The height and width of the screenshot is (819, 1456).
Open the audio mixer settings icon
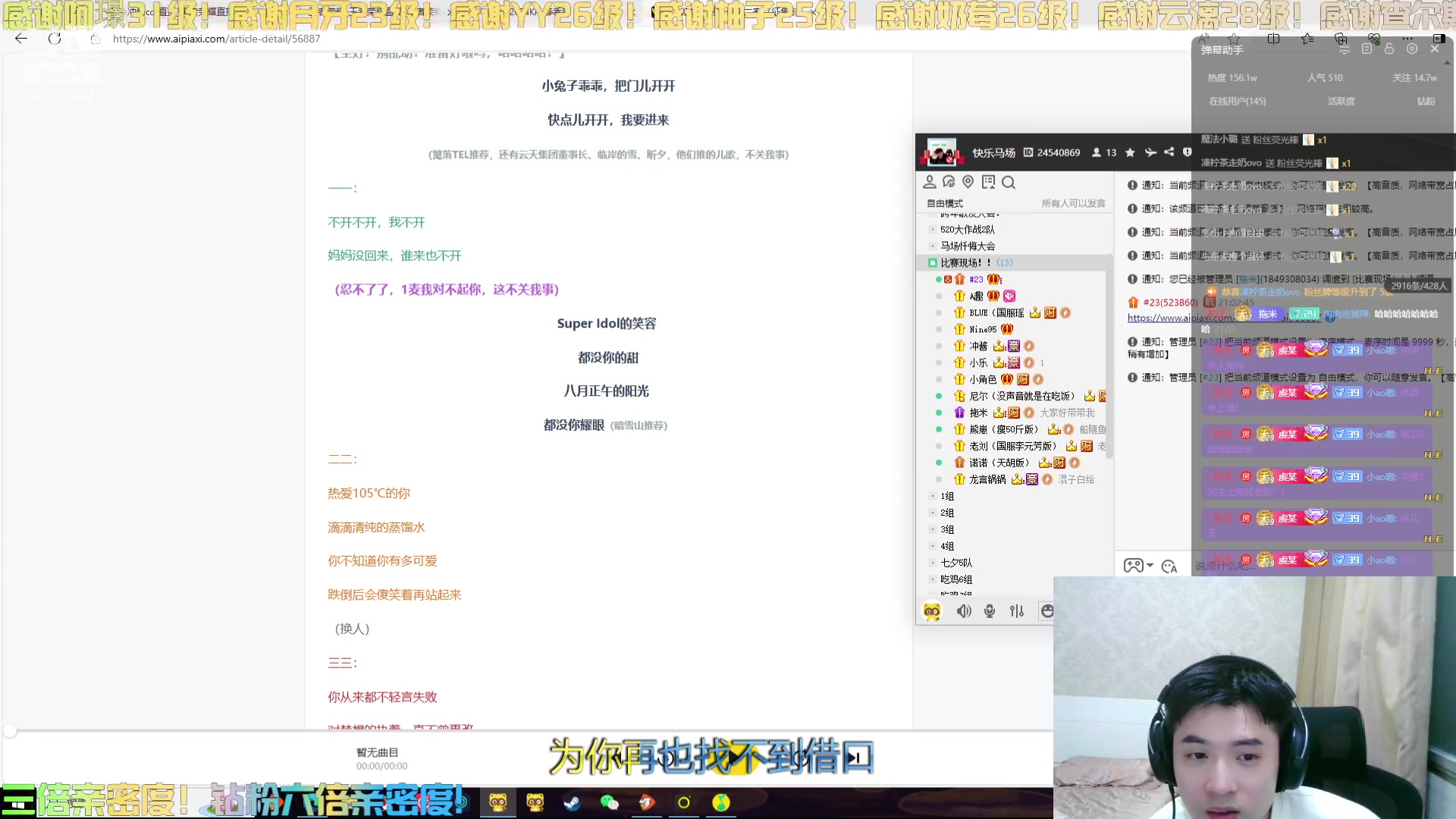point(1017,611)
